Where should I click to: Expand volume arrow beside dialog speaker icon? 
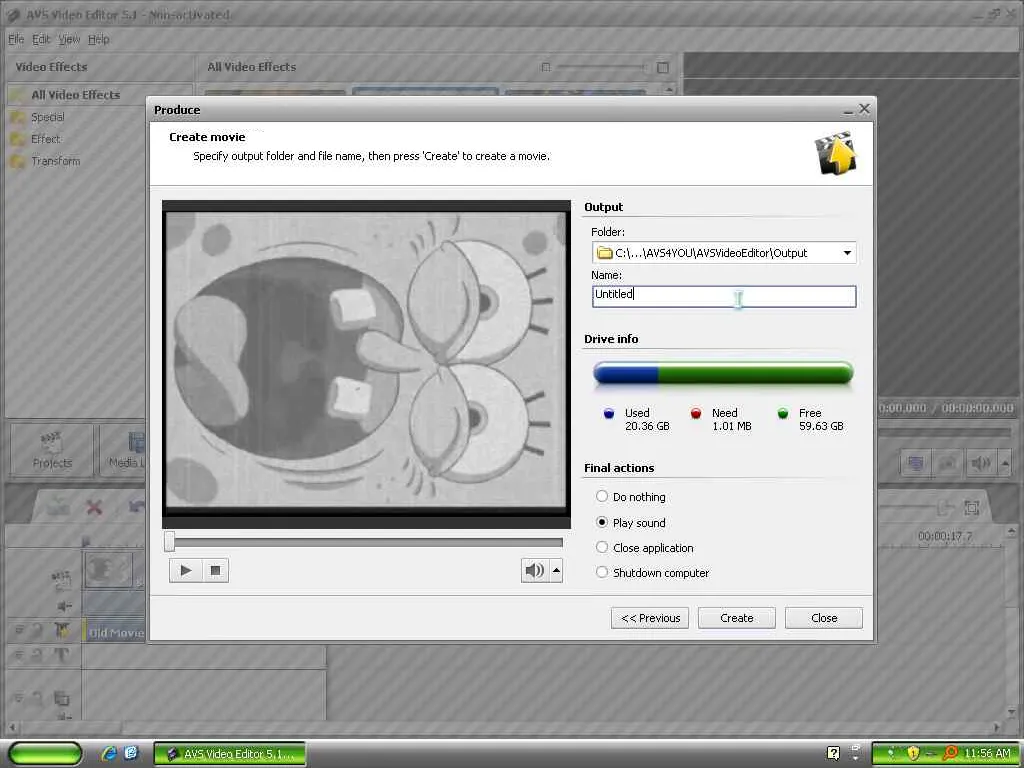pos(556,571)
